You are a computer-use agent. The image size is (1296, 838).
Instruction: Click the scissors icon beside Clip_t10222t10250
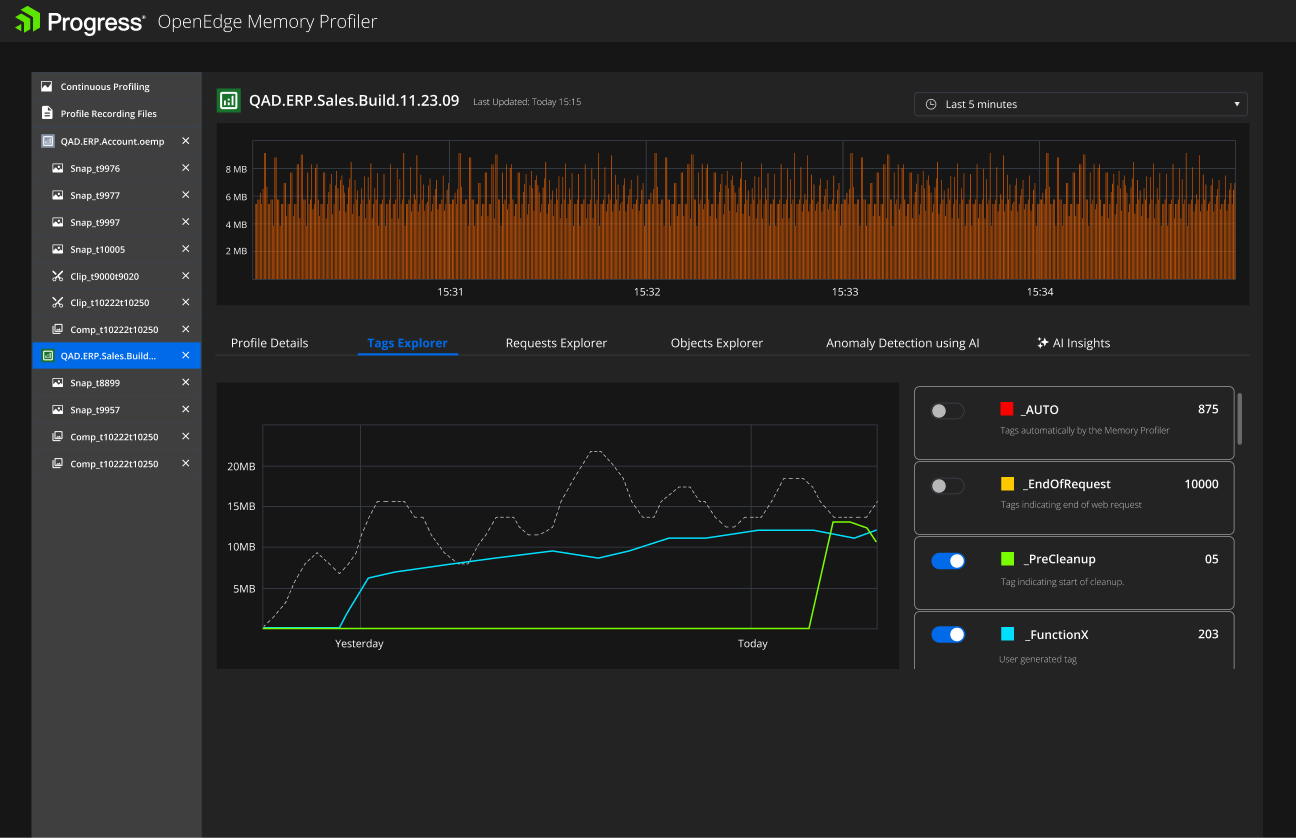coord(58,303)
